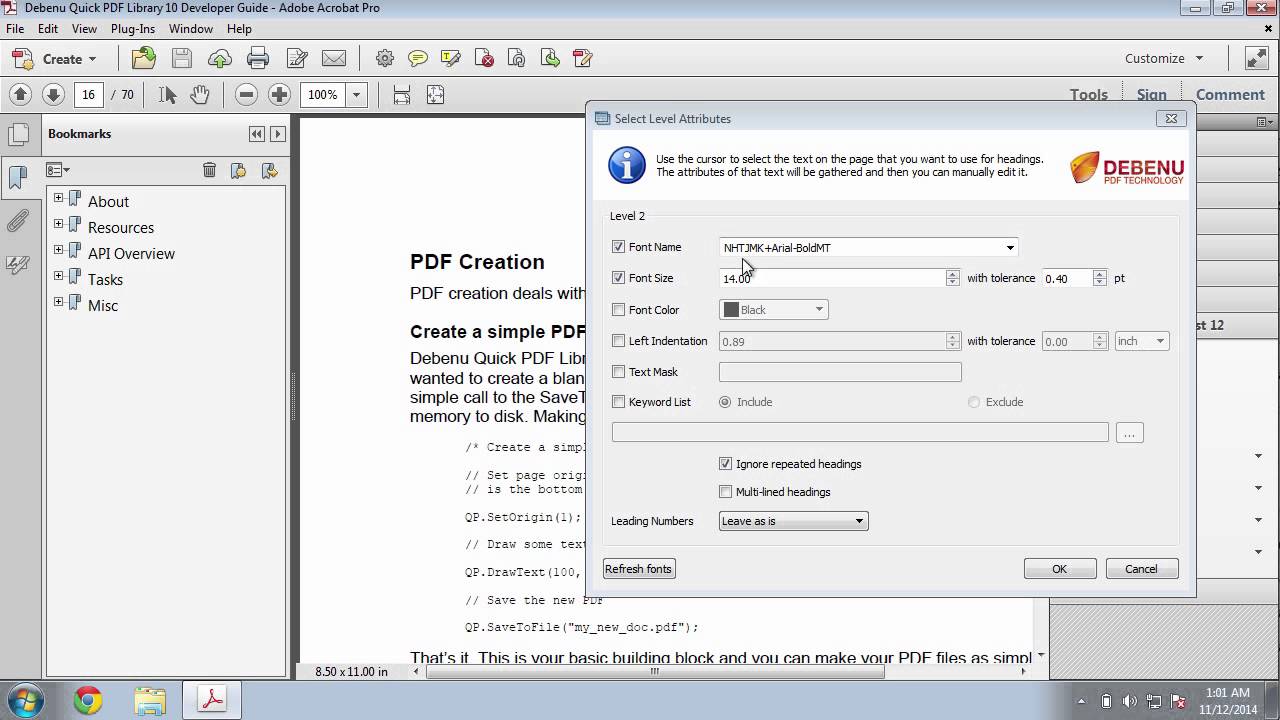
Task: Open a file with the folder icon
Action: (x=144, y=58)
